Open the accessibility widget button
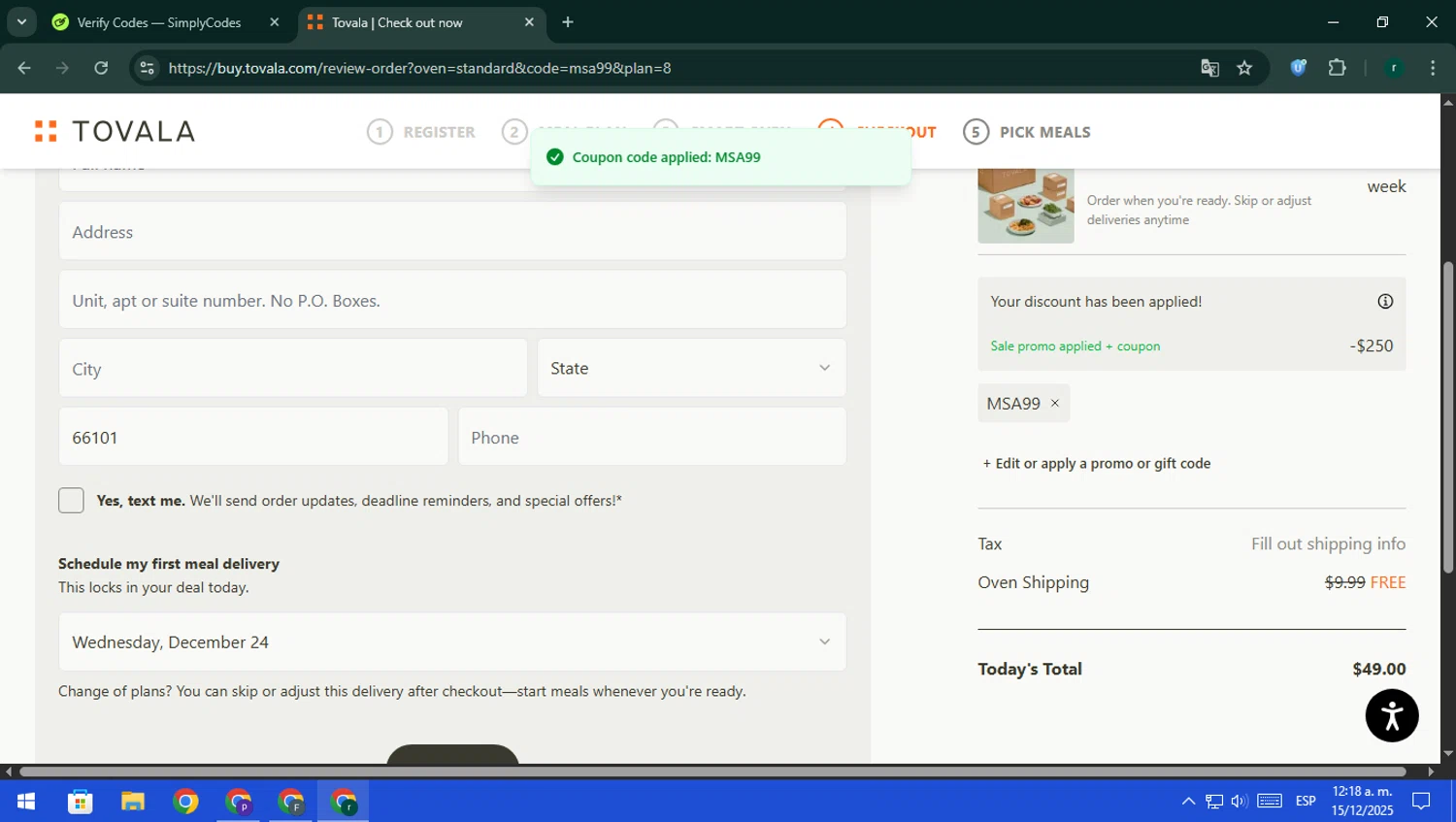 click(x=1392, y=716)
